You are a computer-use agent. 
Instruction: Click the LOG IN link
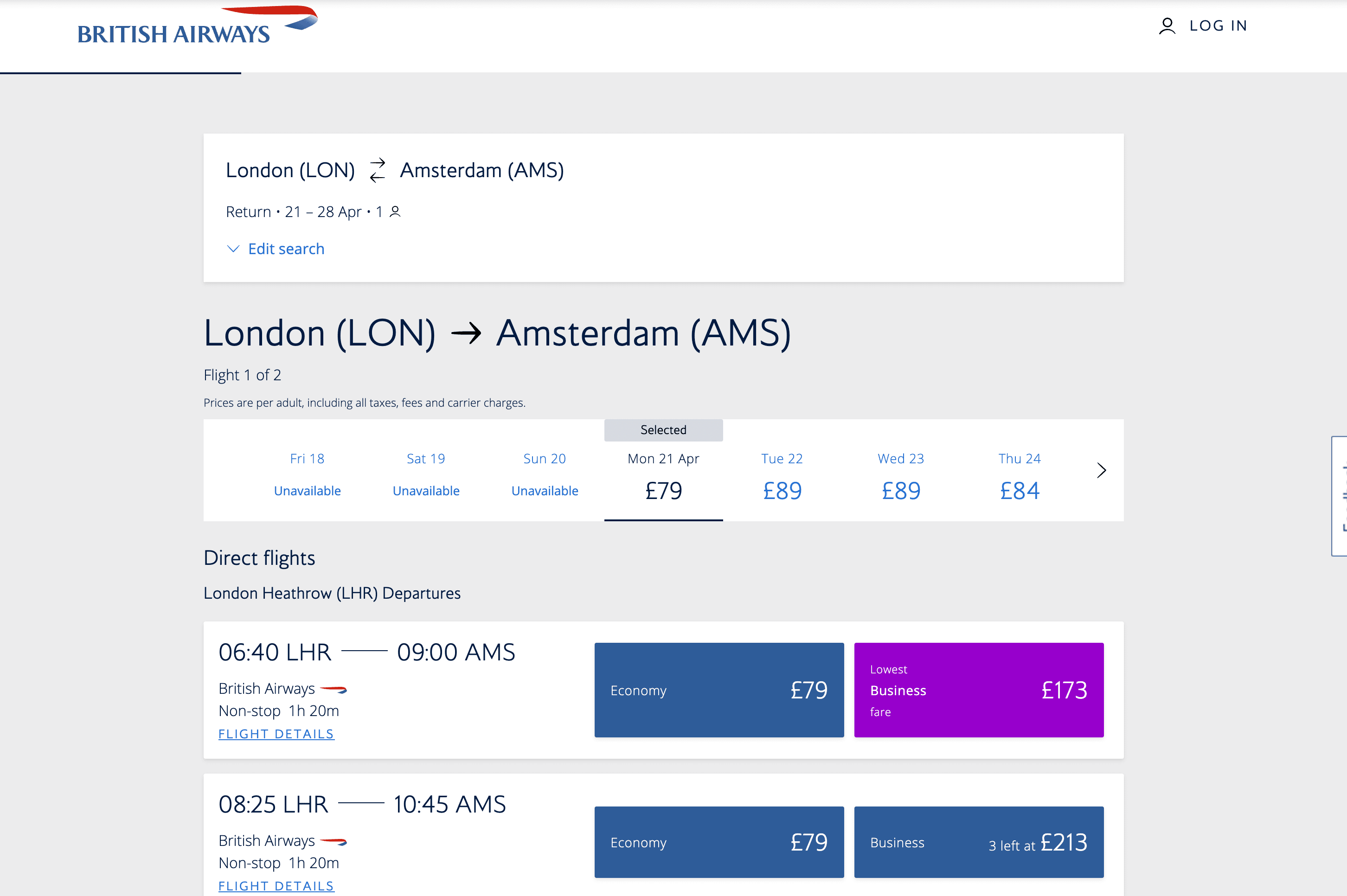[1218, 26]
